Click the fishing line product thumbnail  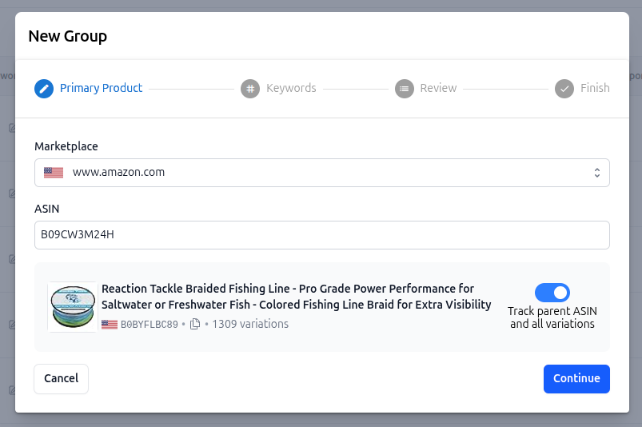[72, 307]
